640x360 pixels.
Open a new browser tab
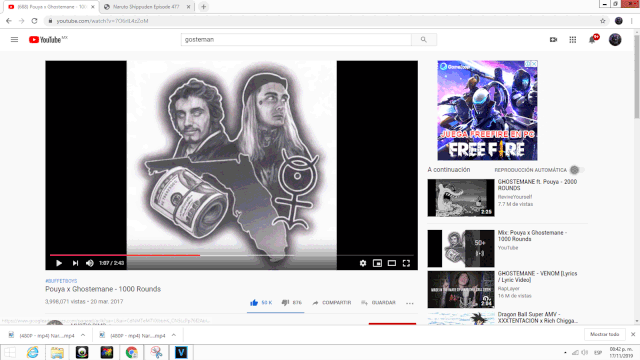(203, 7)
